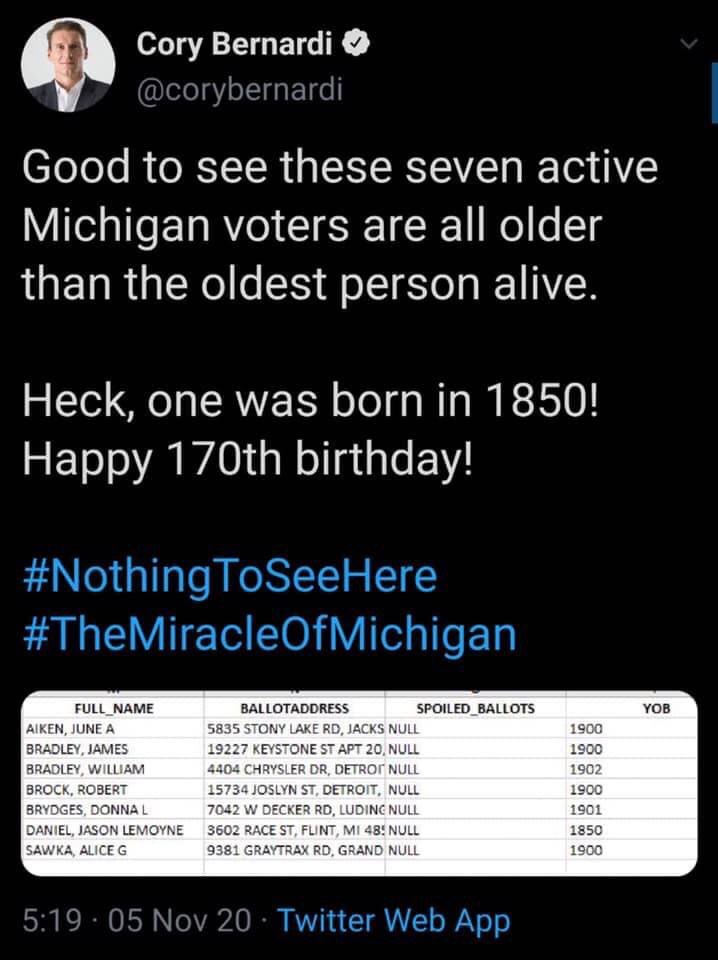The image size is (718, 960).
Task: Open the Cory Bernardi display name link
Action: [x=235, y=45]
